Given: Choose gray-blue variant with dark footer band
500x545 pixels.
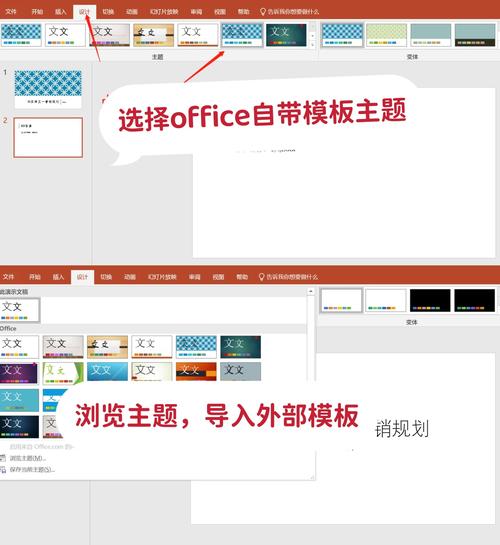Looking at the screenshot, I should tap(475, 35).
